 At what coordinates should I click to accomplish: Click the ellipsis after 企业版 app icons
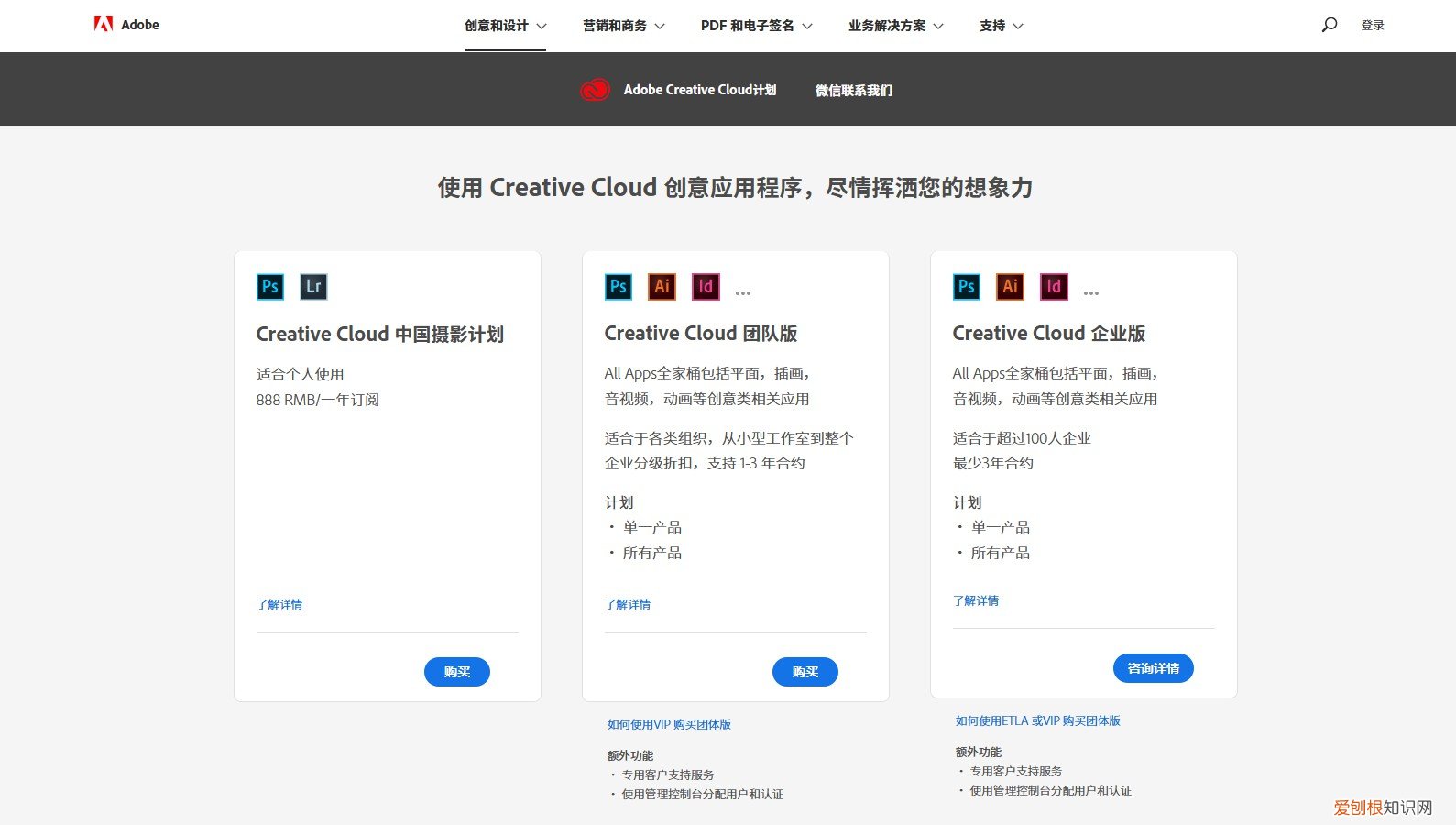[1091, 293]
